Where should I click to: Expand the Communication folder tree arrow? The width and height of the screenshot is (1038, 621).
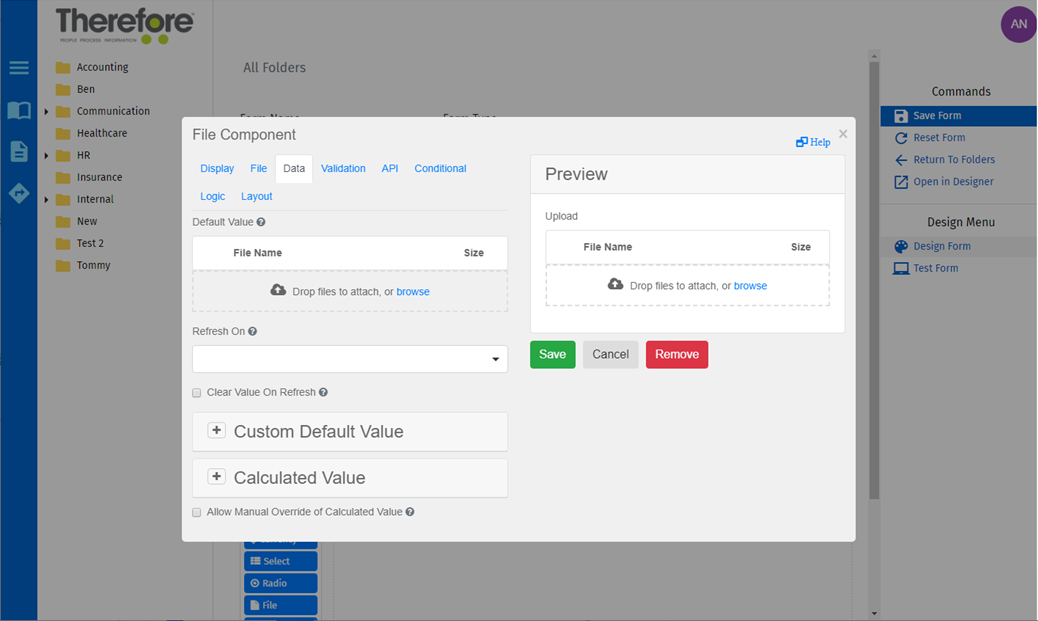[46, 112]
